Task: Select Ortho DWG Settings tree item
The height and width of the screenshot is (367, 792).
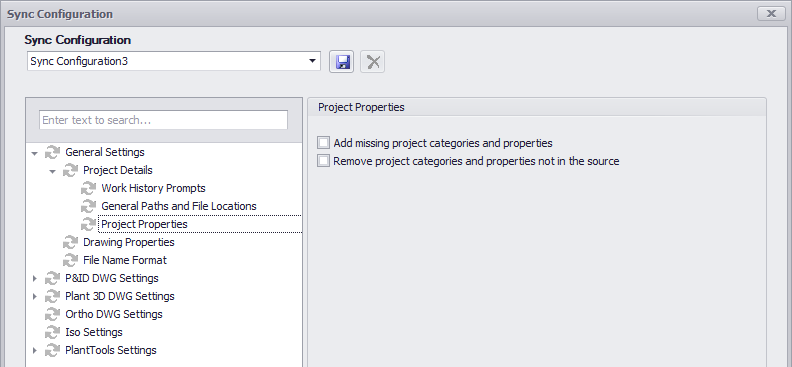Action: click(x=114, y=314)
